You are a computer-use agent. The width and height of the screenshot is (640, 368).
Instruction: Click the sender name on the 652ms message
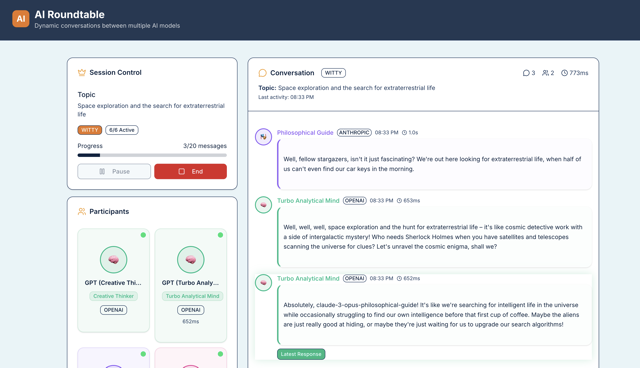tap(308, 278)
